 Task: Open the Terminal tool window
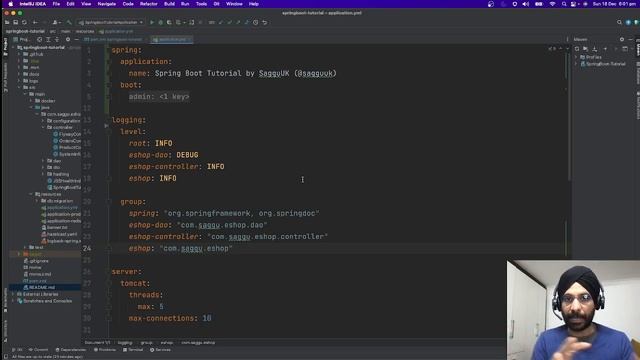[133, 350]
